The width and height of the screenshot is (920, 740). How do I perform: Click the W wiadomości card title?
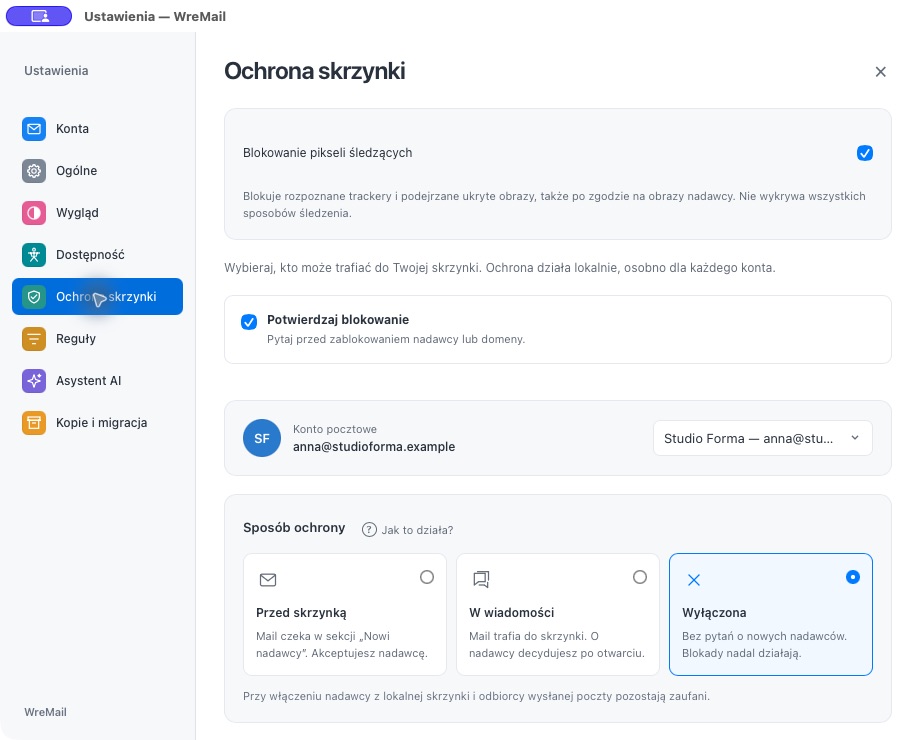[x=512, y=613]
